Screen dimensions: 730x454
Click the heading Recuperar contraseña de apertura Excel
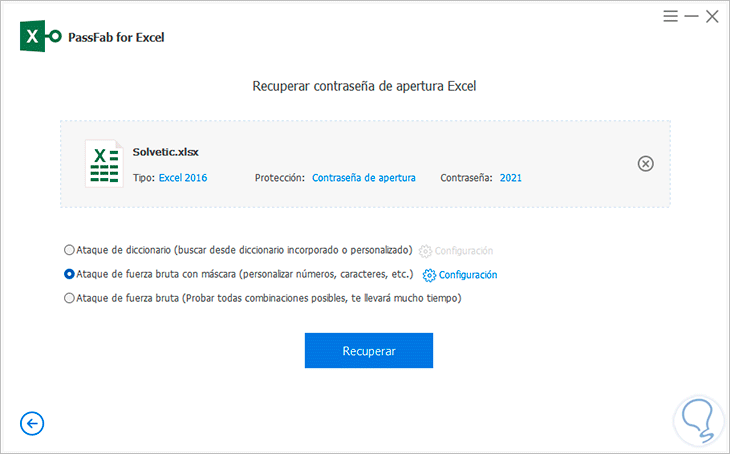pyautogui.click(x=364, y=86)
